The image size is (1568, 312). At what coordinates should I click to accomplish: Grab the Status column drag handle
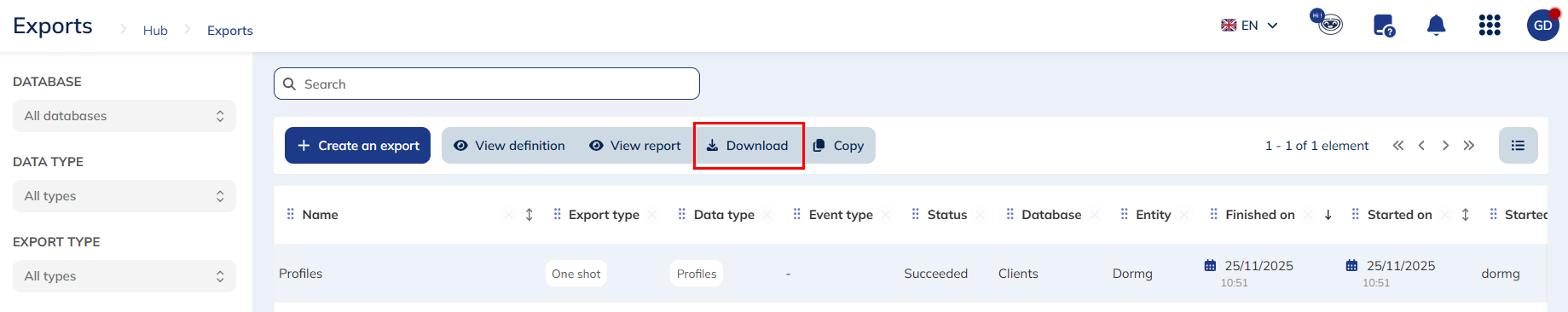tap(915, 215)
